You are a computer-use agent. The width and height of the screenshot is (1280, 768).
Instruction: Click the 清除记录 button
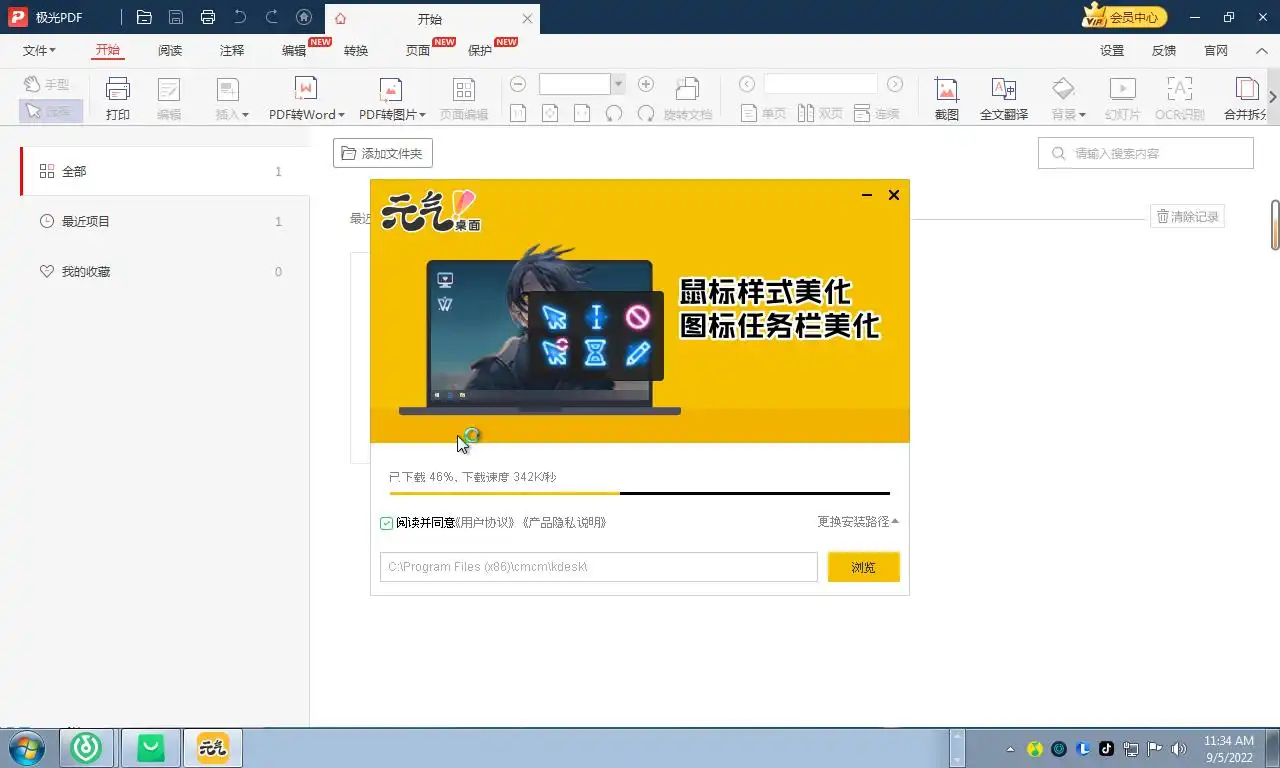coord(1187,216)
